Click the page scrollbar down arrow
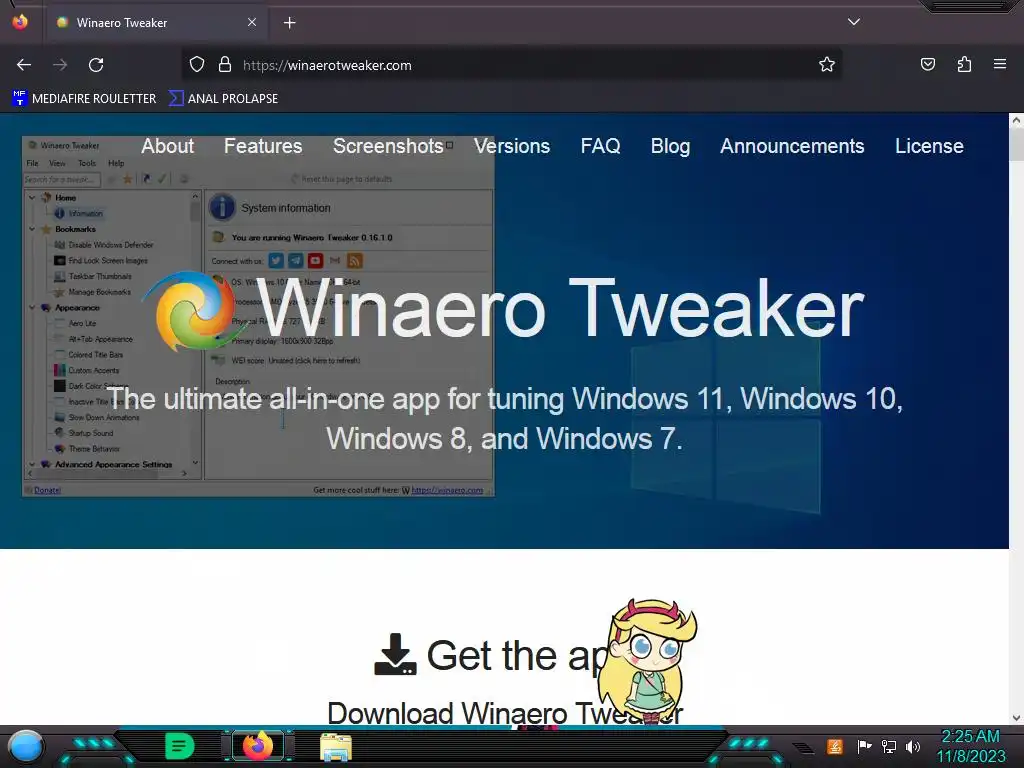 pos(1016,718)
